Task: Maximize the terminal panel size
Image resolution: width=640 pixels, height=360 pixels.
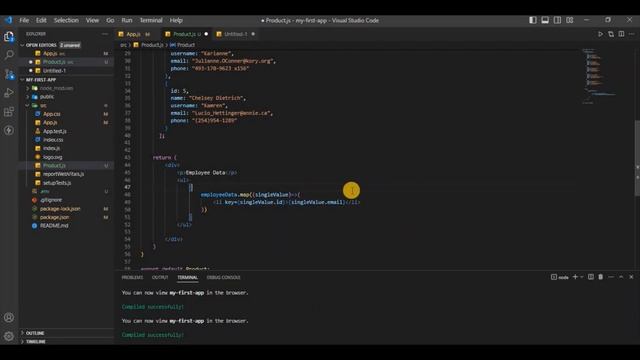Action: pyautogui.click(x=621, y=277)
